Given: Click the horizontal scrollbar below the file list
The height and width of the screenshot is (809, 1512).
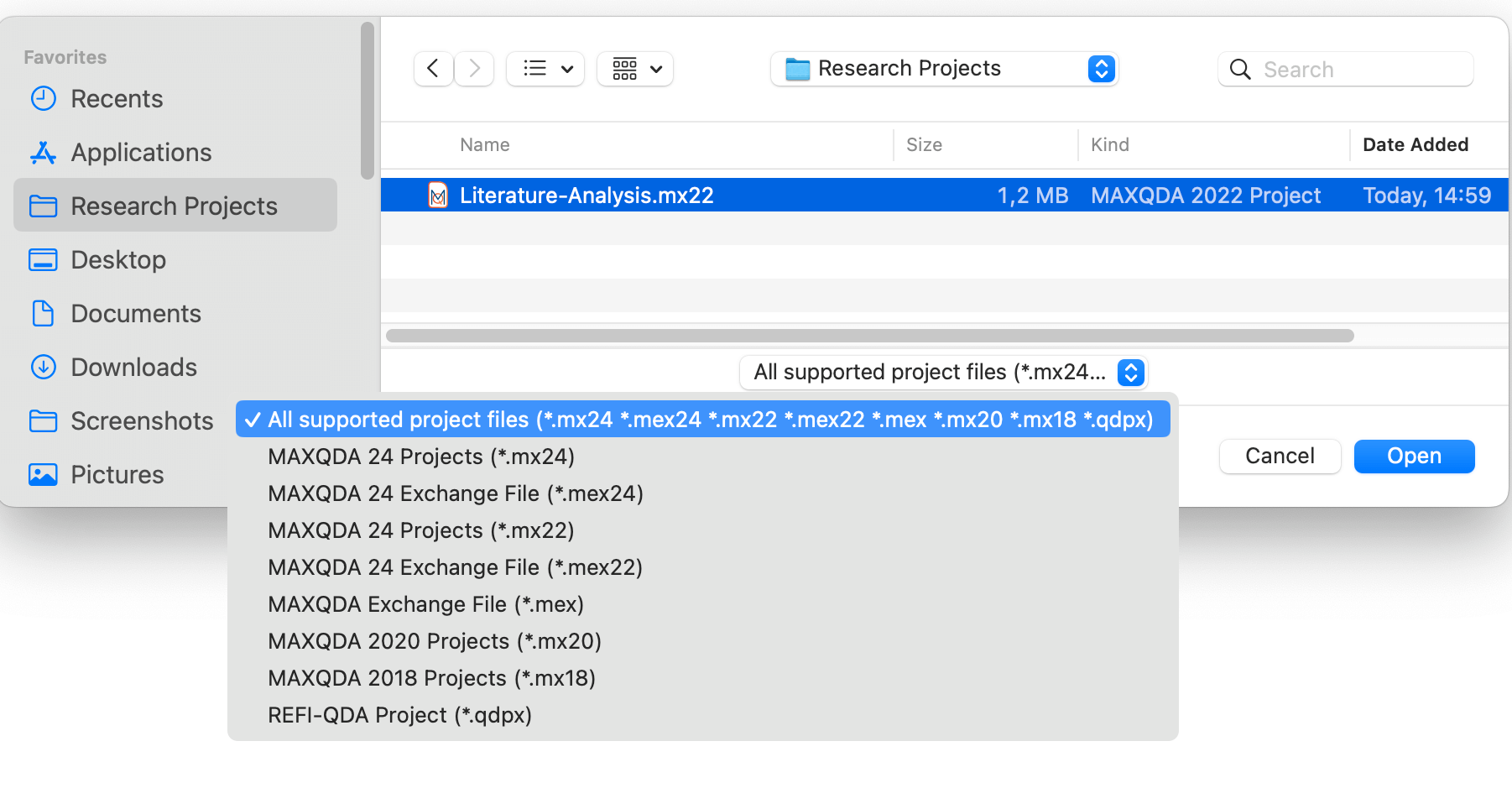Looking at the screenshot, I should (x=869, y=336).
